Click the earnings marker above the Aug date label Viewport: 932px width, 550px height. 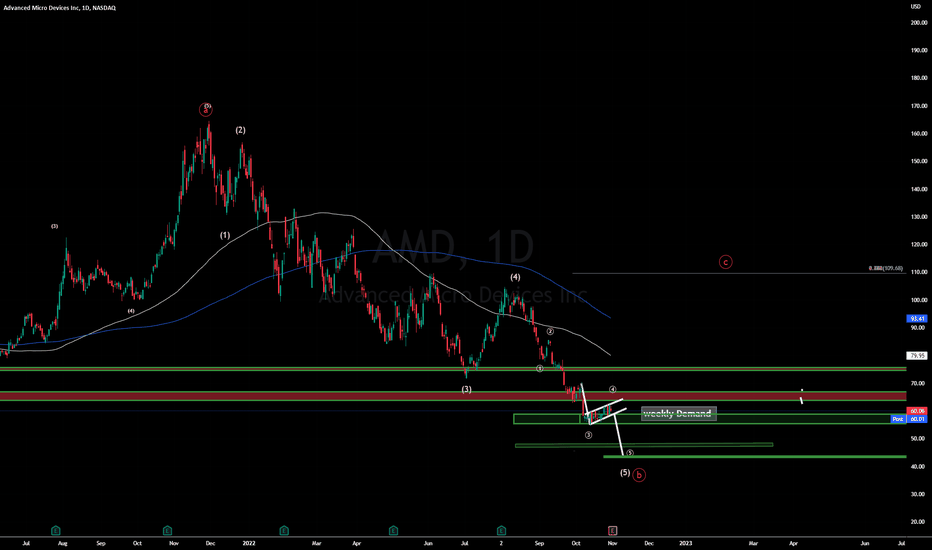(x=55, y=530)
